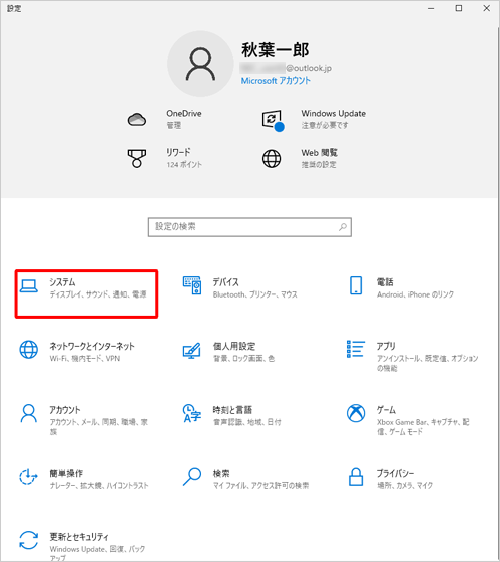Viewport: 500px width, 562px height.
Task: Select 時刻と言語 category title
Action: pos(232,410)
